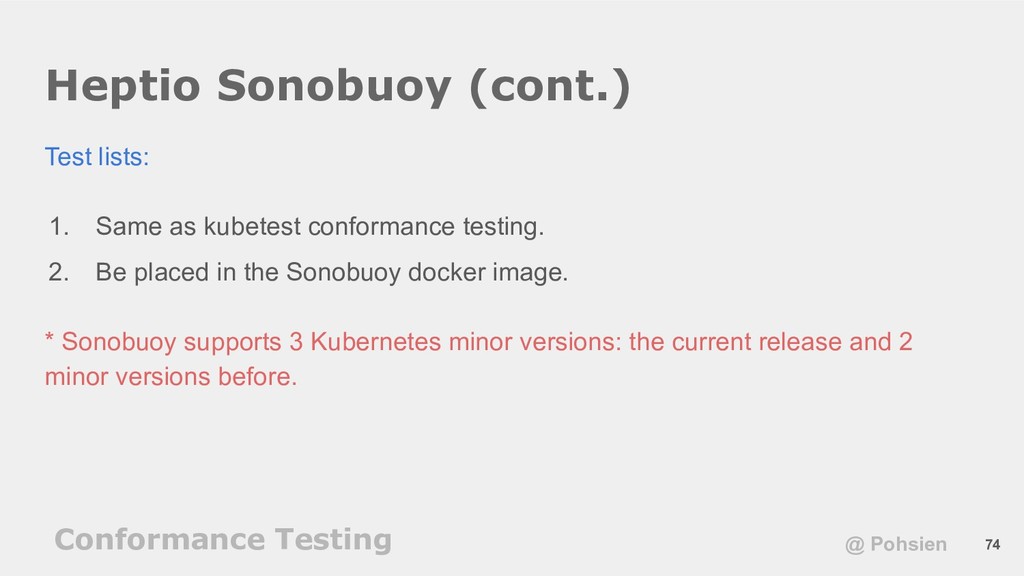
Task: Click the slide number 74
Action: pos(992,544)
